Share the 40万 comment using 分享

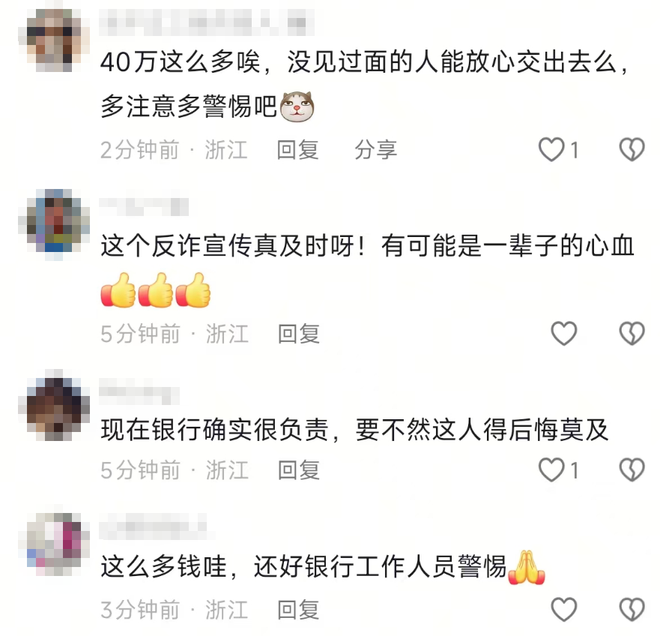pyautogui.click(x=375, y=150)
